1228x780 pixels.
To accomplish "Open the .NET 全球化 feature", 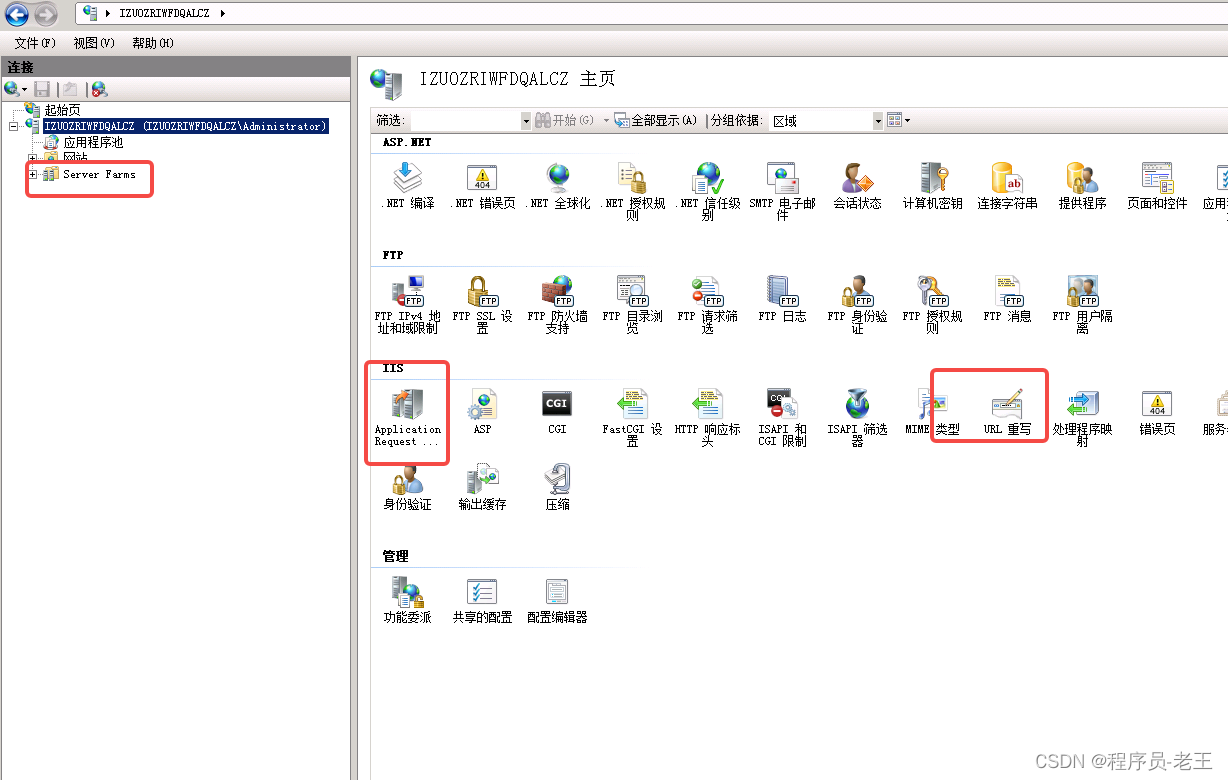I will [x=557, y=186].
